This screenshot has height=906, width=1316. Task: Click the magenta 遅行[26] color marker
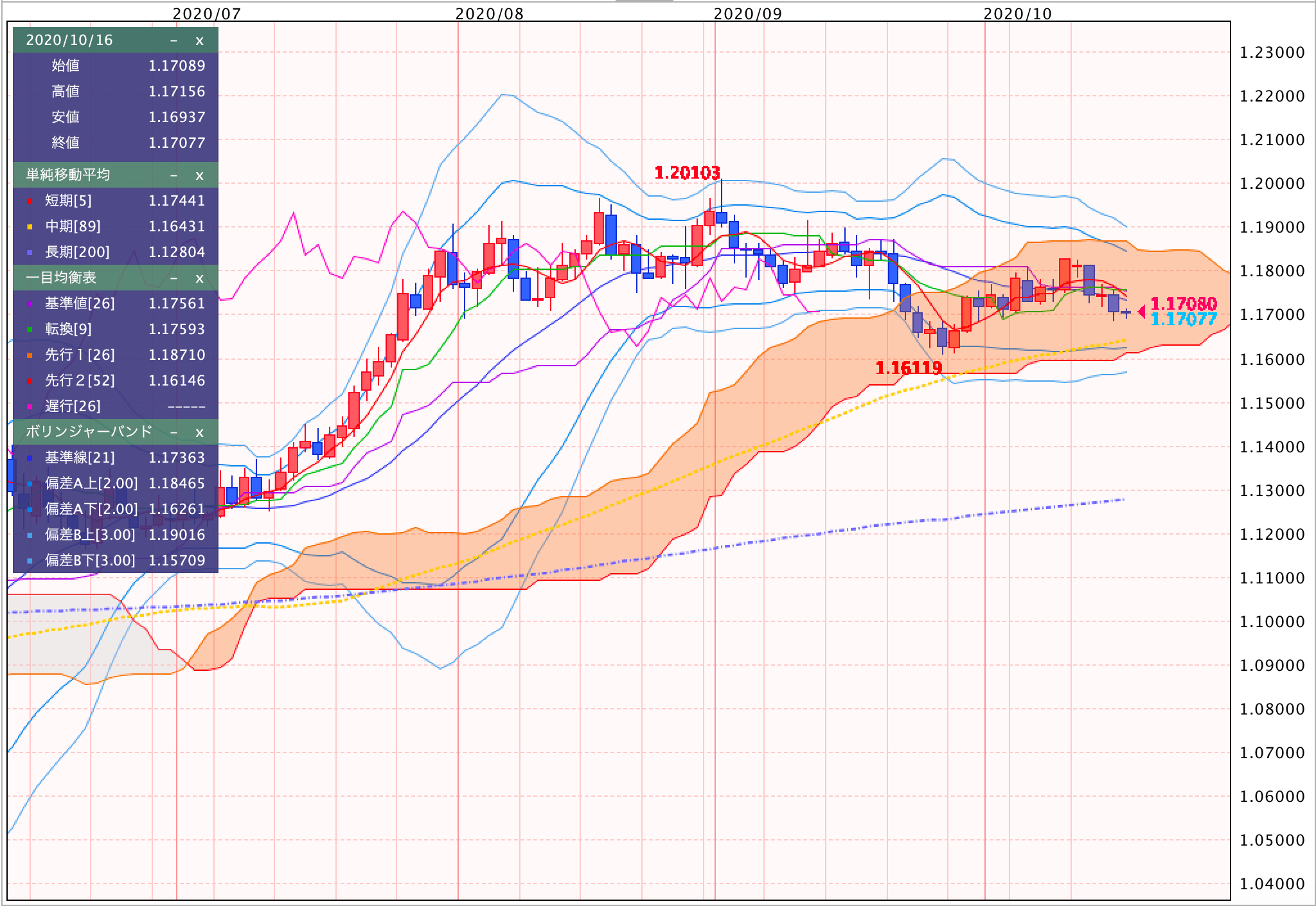click(x=30, y=407)
